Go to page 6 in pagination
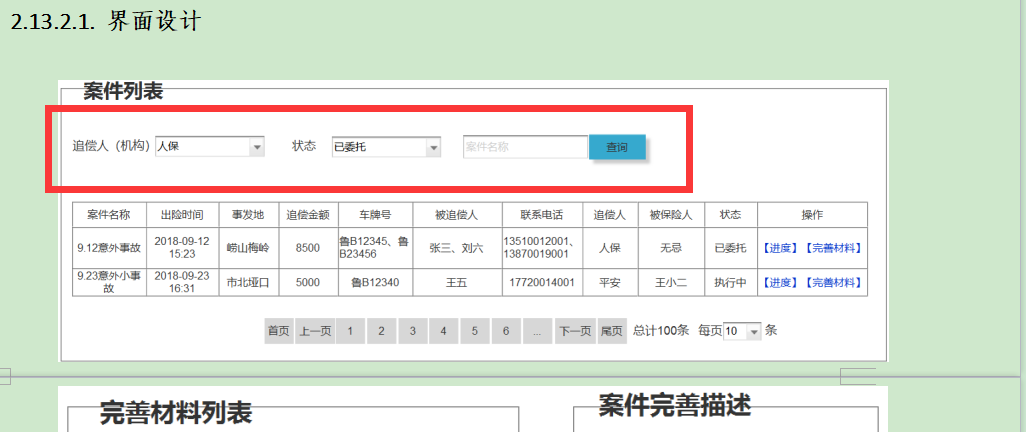The image size is (1026, 432). pyautogui.click(x=506, y=331)
